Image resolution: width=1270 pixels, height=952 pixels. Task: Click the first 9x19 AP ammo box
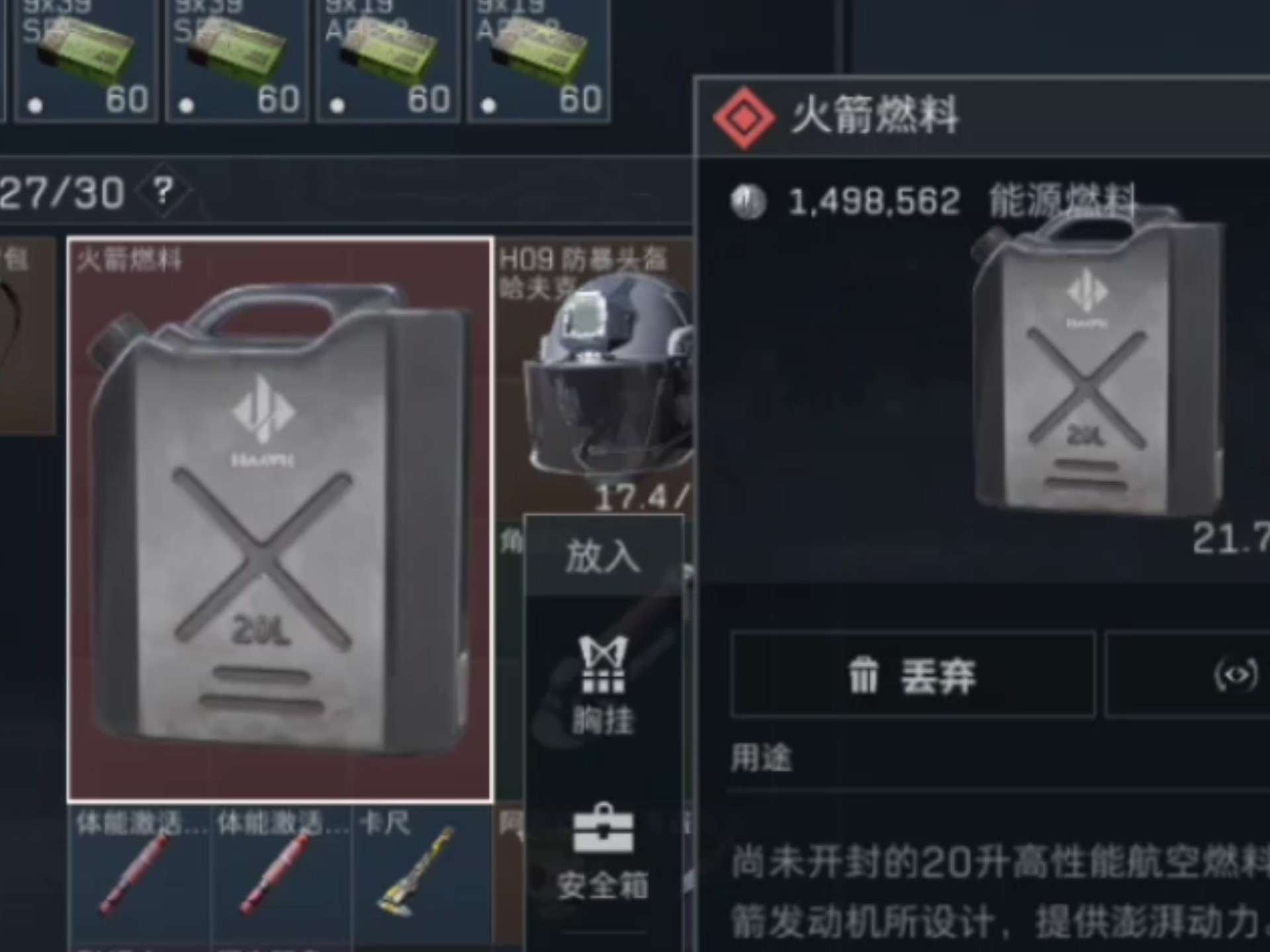point(388,60)
